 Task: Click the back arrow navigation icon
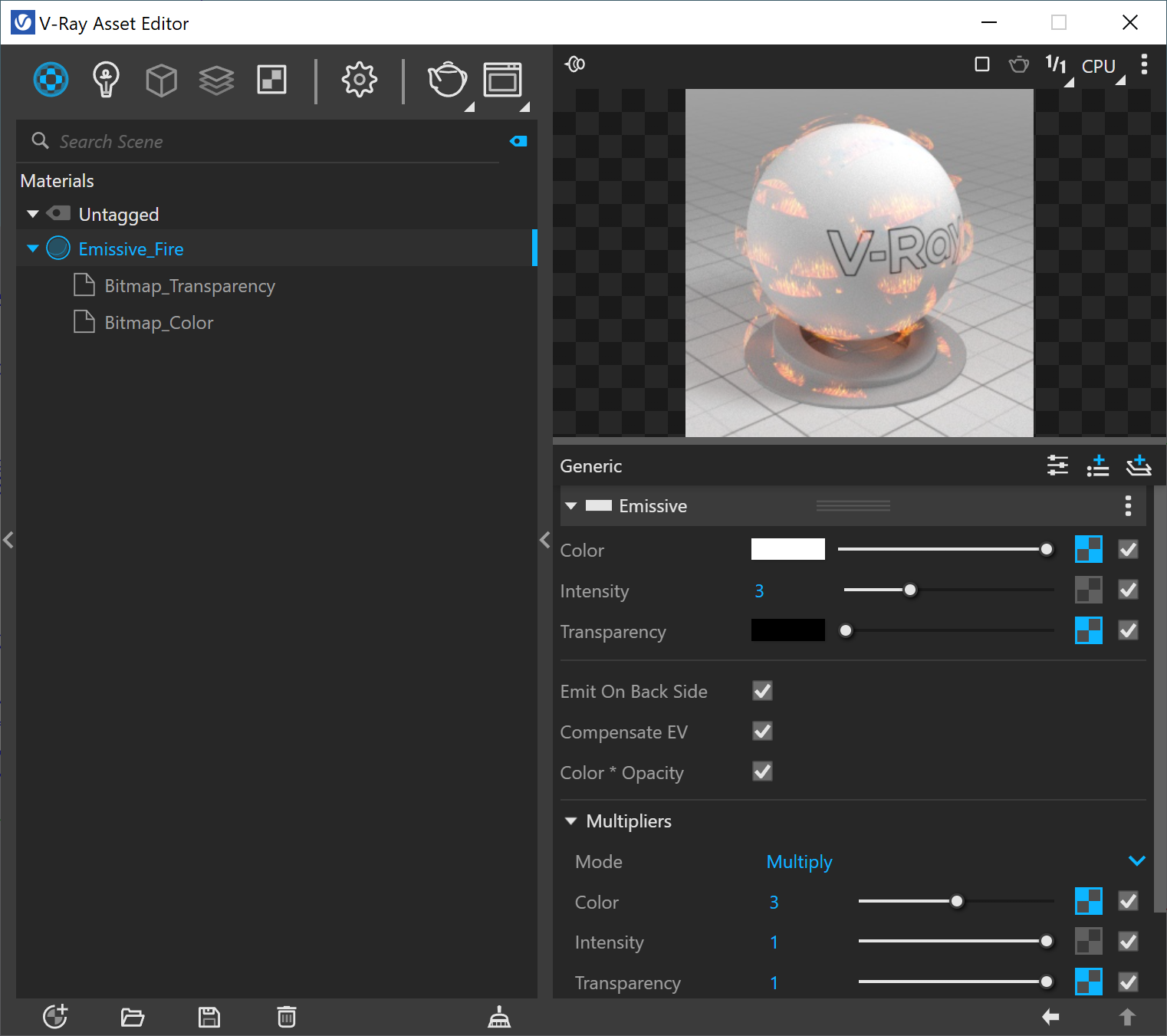(x=1050, y=1017)
